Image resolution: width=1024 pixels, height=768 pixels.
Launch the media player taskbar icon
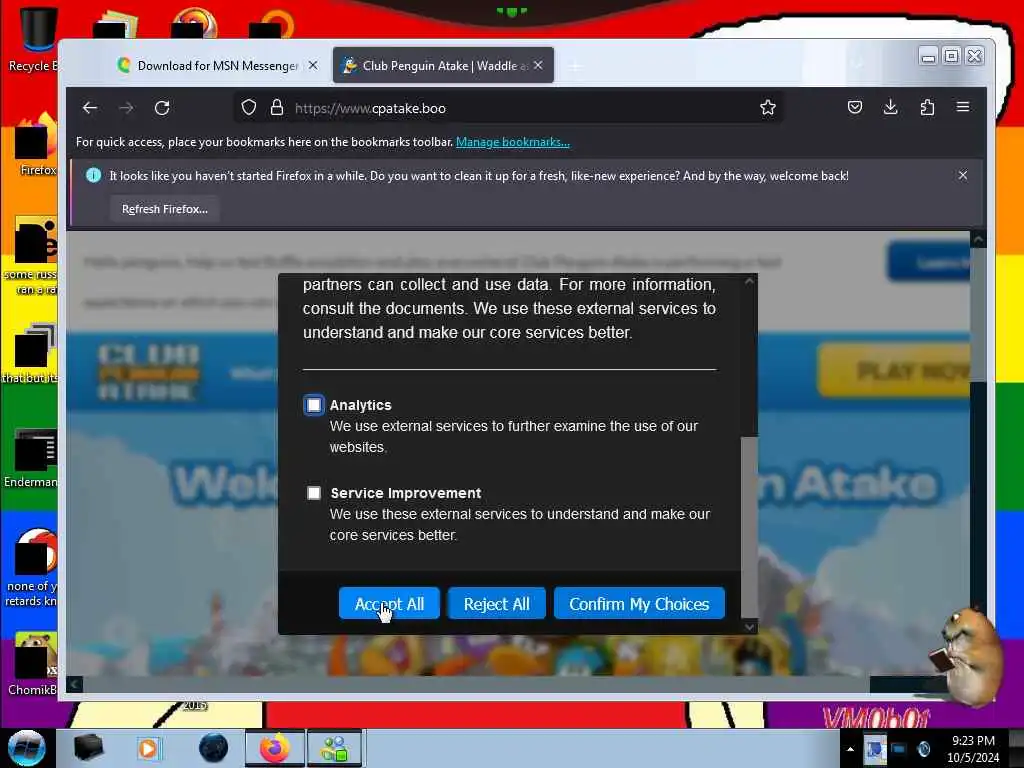(148, 748)
